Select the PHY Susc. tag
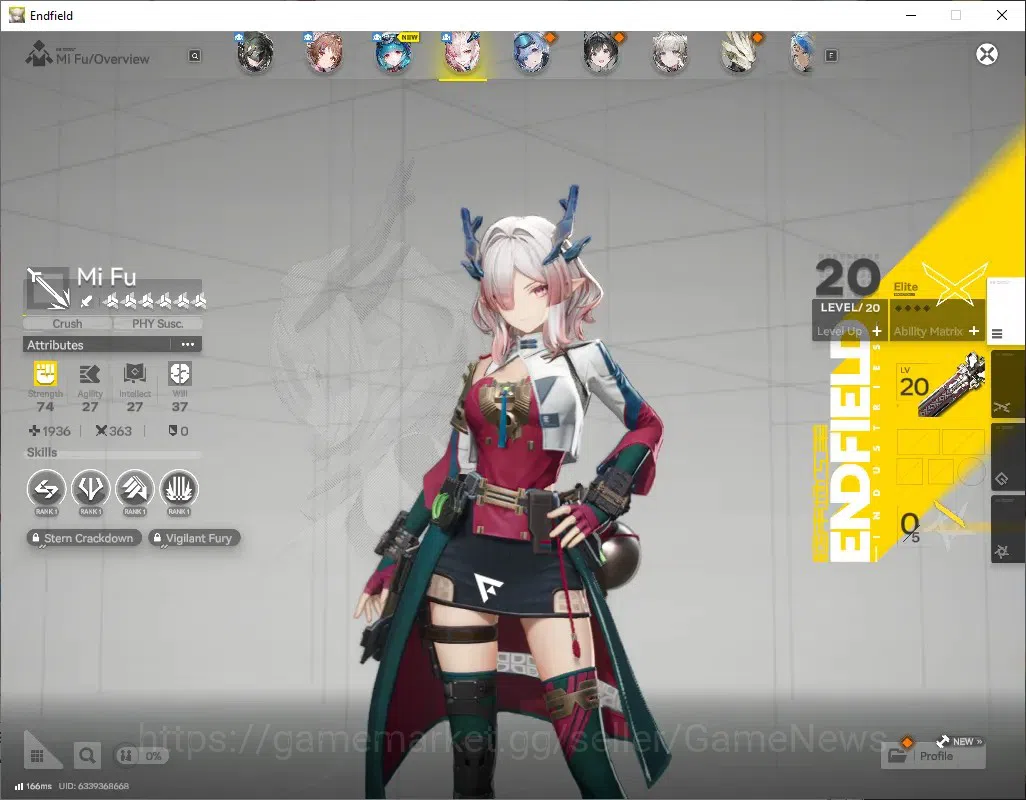The image size is (1026, 800). [x=157, y=324]
